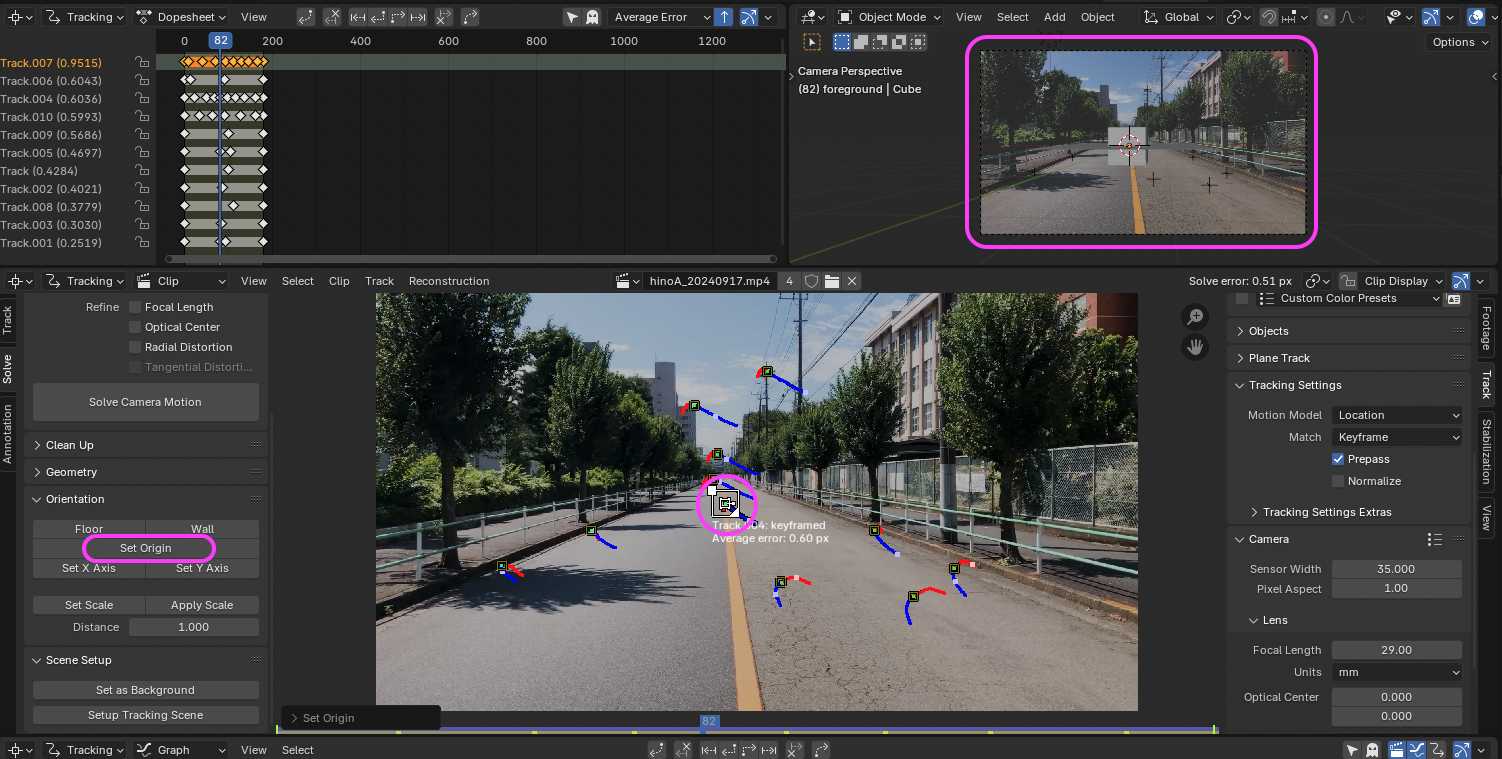
Task: Click the open folder icon beside hinoA_20240917.mp4
Action: (831, 281)
